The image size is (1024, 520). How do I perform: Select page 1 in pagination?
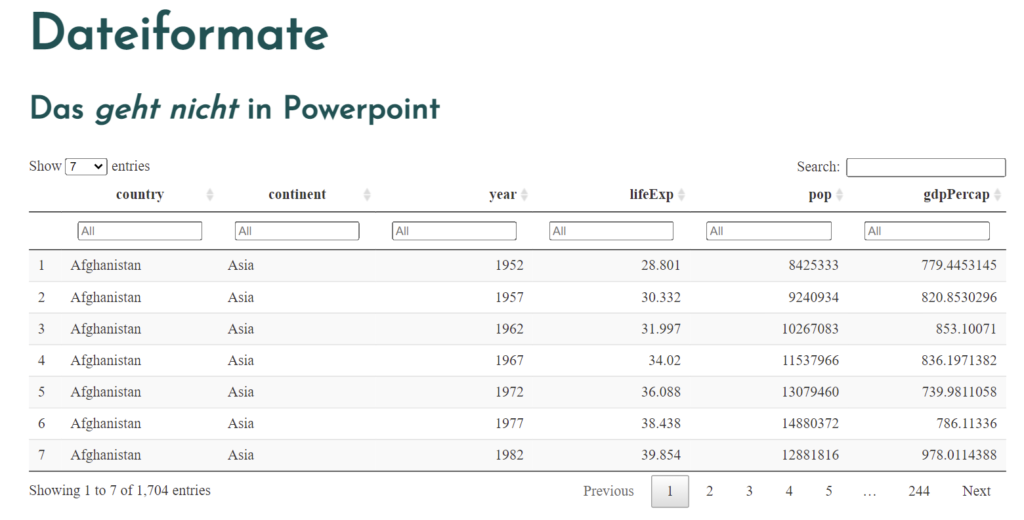(669, 491)
